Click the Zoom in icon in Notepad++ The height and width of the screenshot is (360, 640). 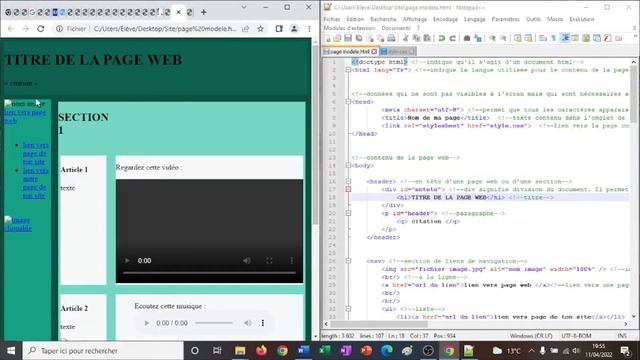[x=492, y=38]
